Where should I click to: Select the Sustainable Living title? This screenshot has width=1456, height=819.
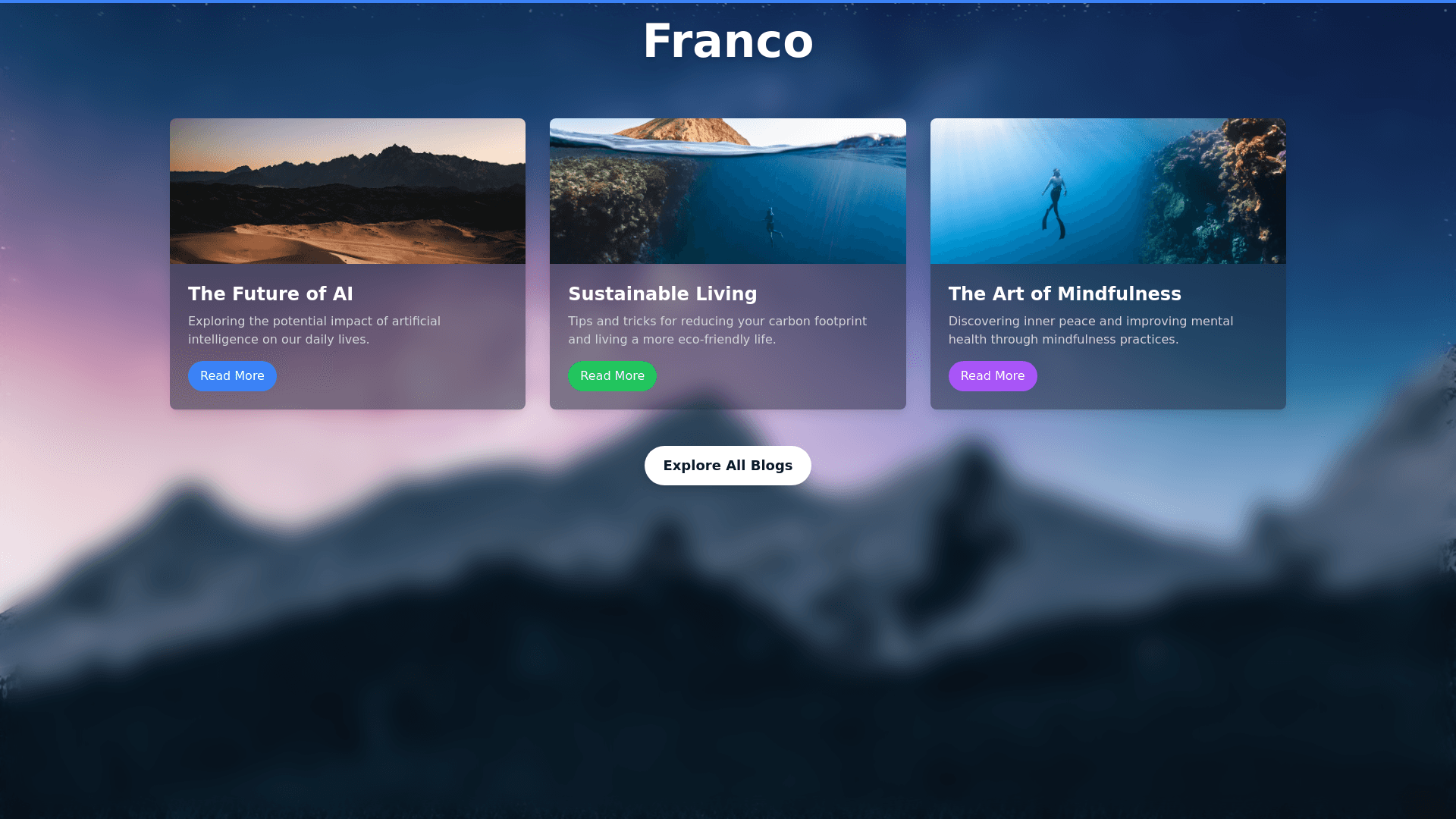click(x=663, y=294)
